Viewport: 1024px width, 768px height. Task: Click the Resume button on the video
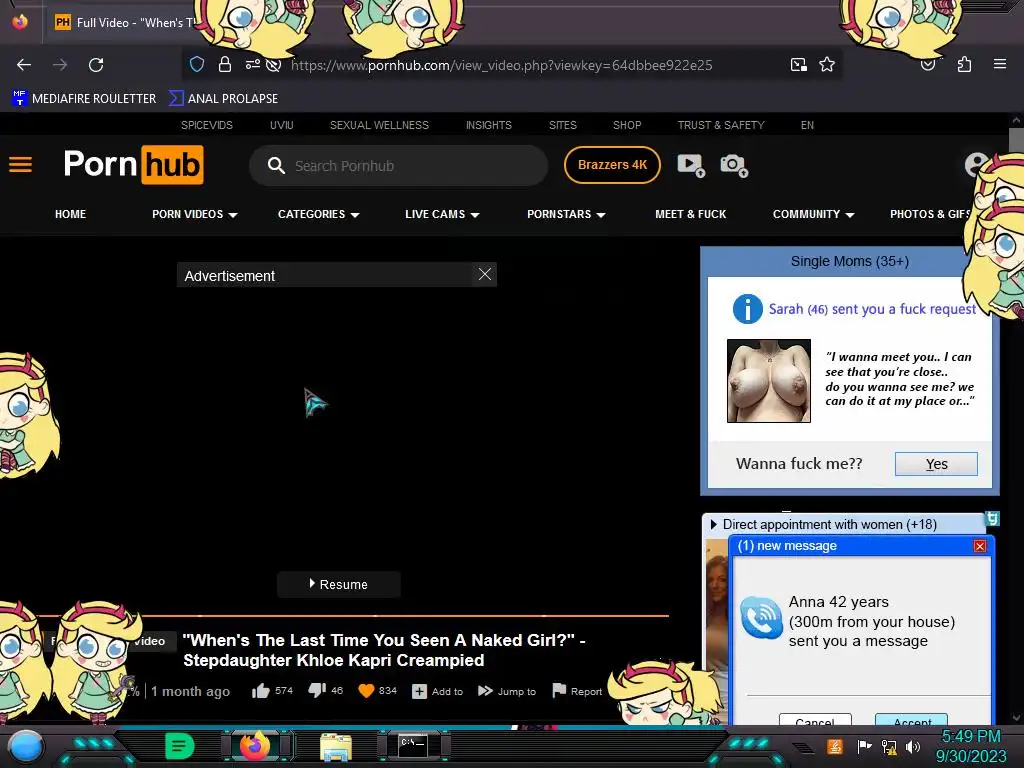[338, 584]
